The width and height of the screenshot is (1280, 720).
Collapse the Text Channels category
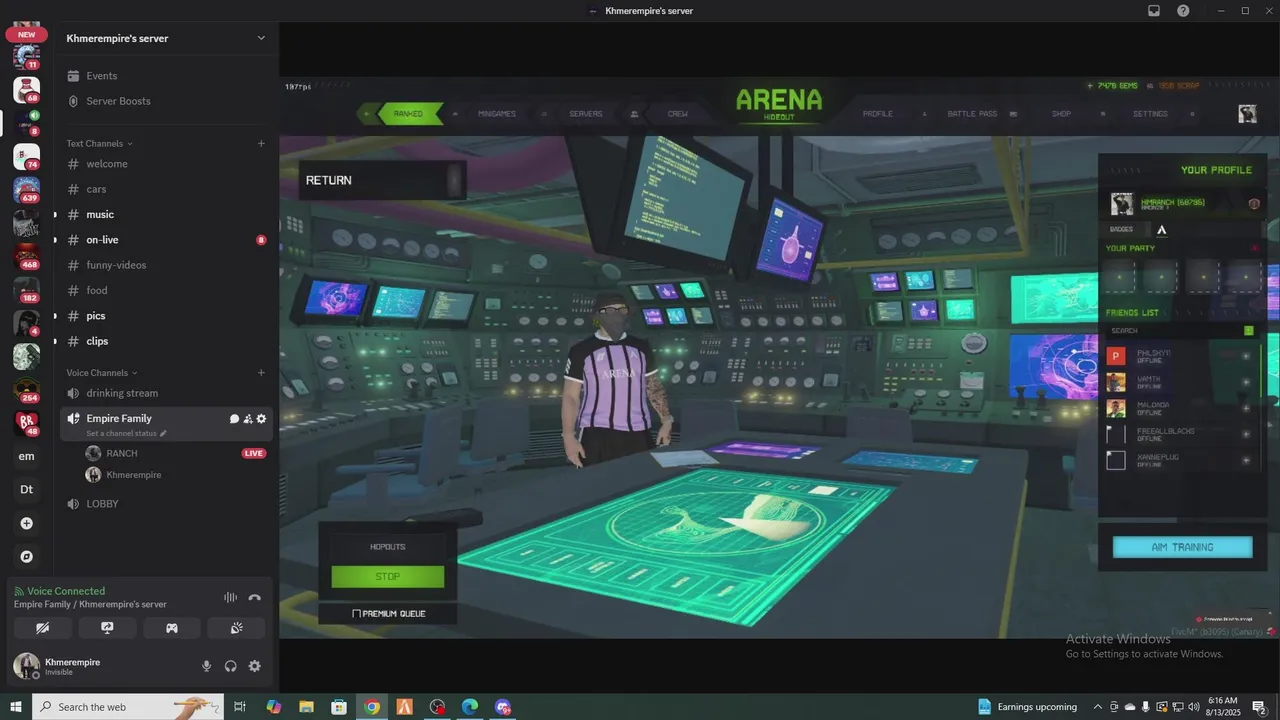99,144
